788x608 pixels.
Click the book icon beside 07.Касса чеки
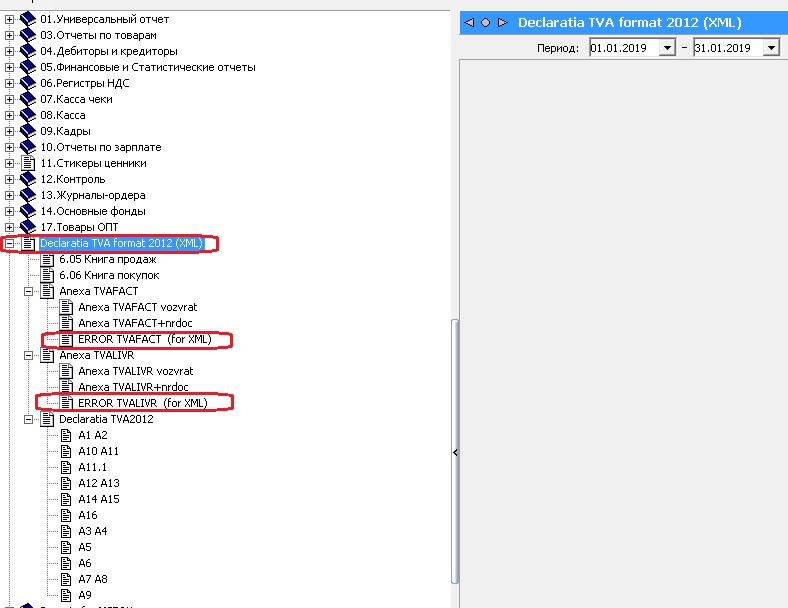[x=28, y=99]
